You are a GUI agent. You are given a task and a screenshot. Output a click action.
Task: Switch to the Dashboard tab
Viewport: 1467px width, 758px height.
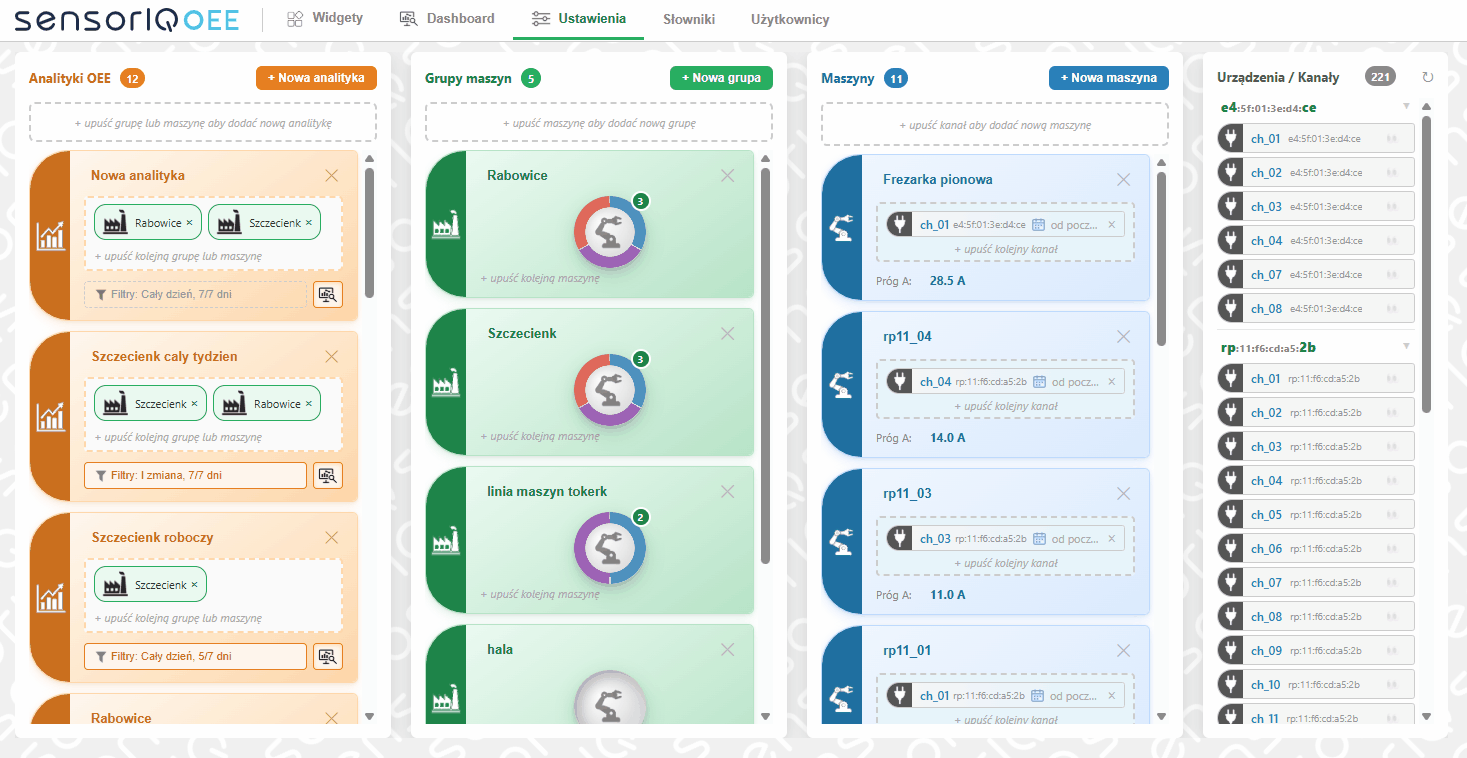[447, 18]
